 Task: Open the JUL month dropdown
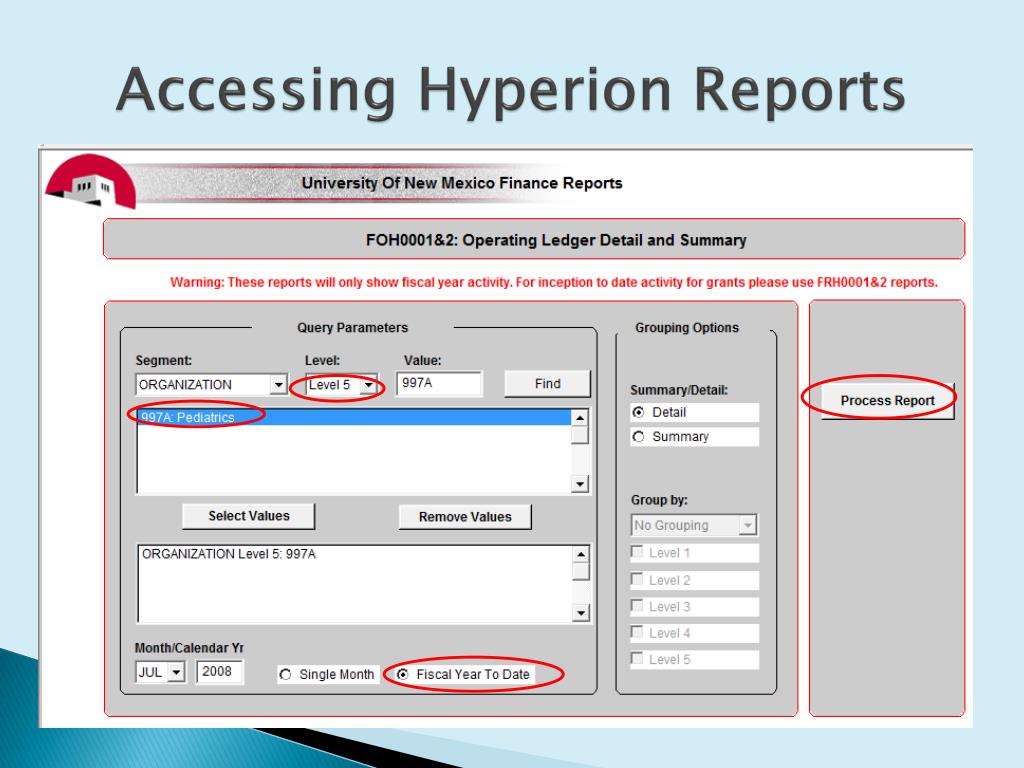pyautogui.click(x=176, y=672)
